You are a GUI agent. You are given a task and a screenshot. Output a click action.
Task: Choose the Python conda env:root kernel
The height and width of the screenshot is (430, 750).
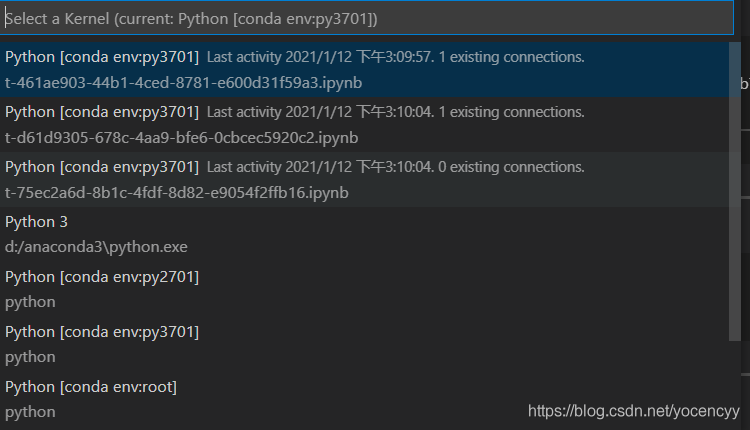[x=366, y=399]
